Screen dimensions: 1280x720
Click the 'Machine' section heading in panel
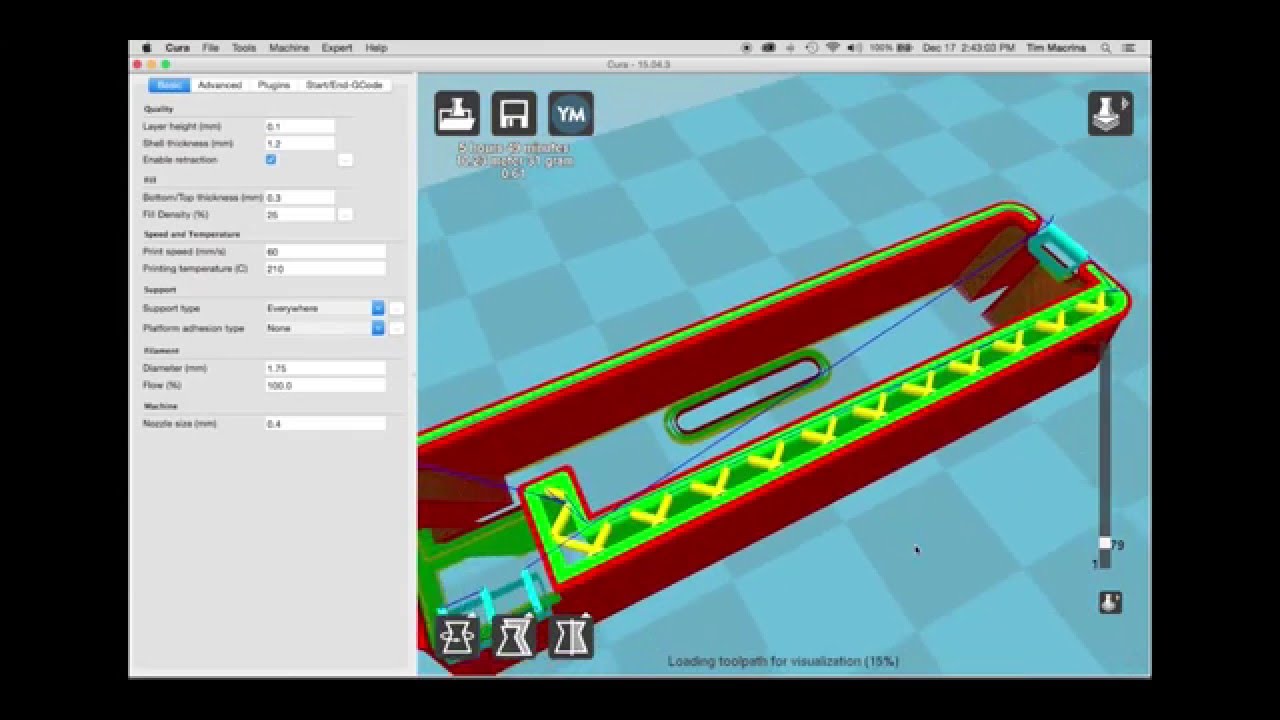click(160, 406)
